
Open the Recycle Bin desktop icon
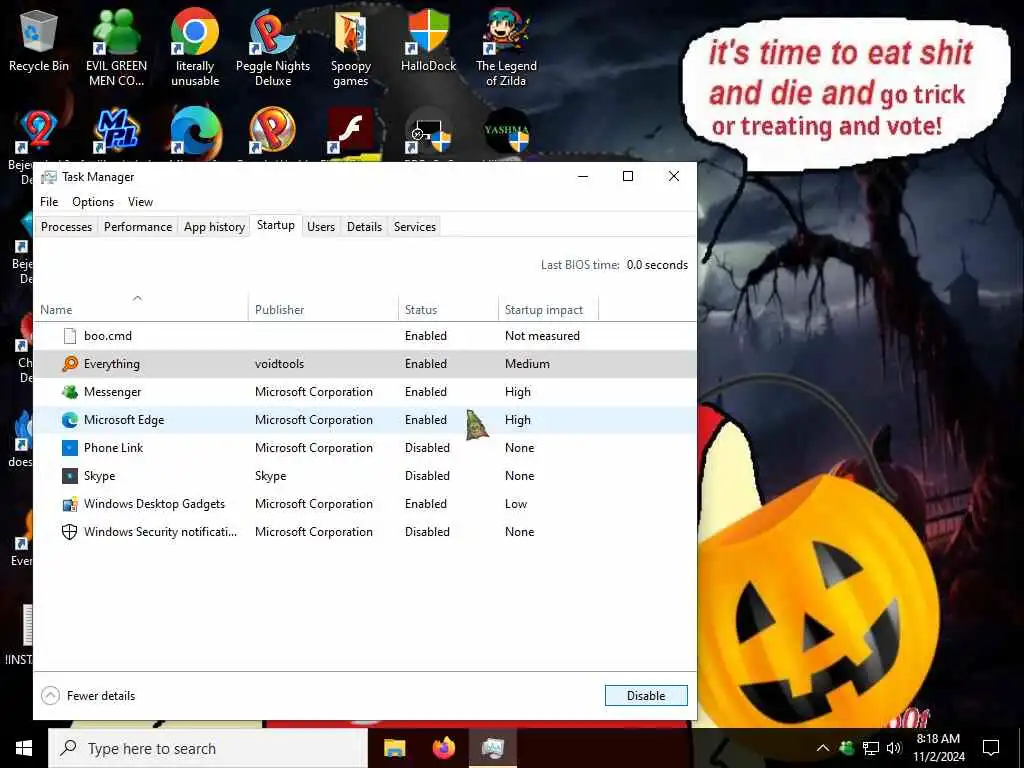point(39,40)
